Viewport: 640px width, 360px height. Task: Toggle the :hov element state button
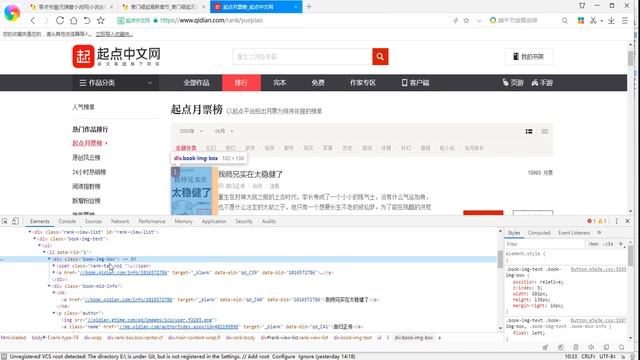(593, 244)
